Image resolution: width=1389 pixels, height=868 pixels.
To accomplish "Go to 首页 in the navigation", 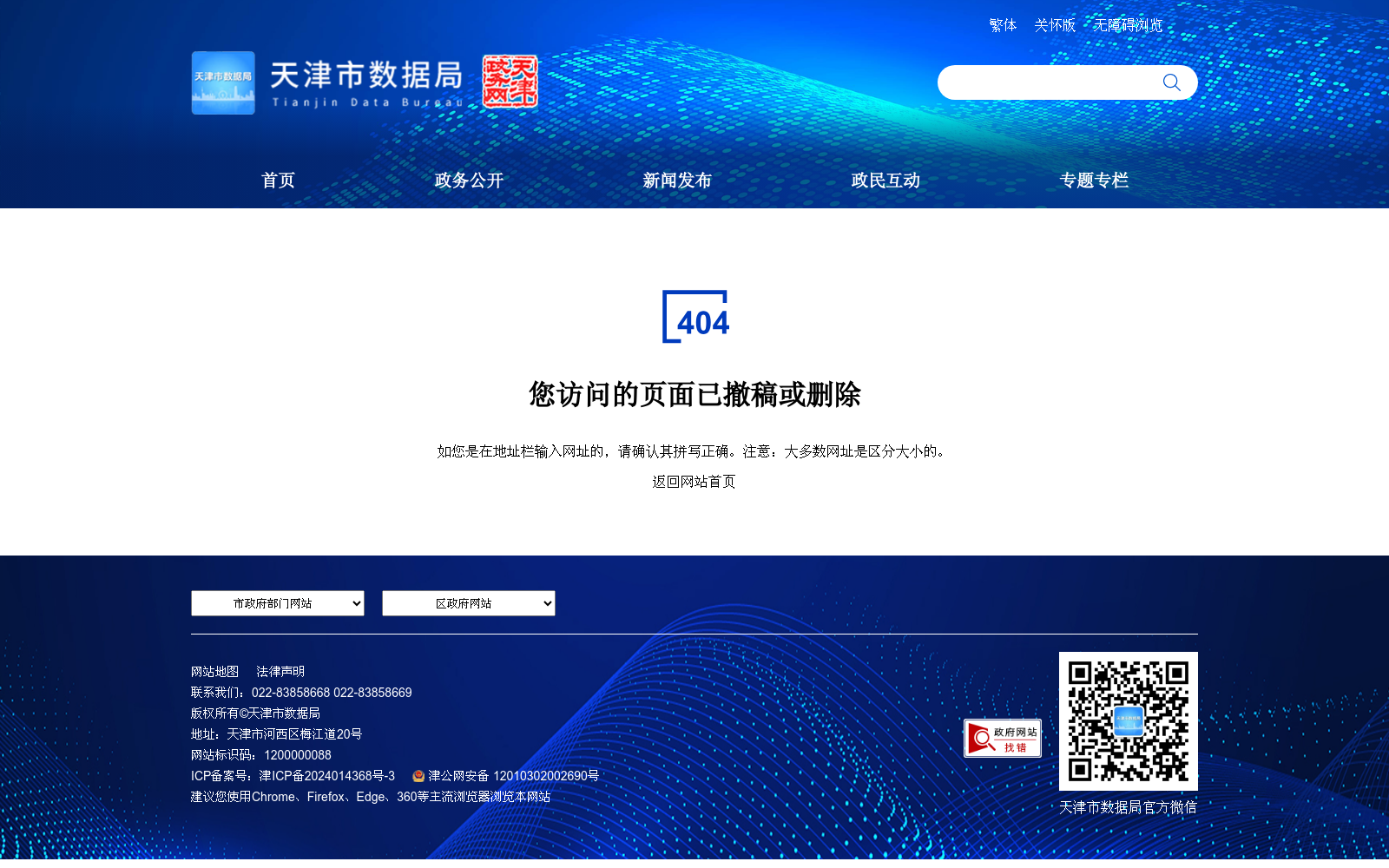I will coord(278,181).
